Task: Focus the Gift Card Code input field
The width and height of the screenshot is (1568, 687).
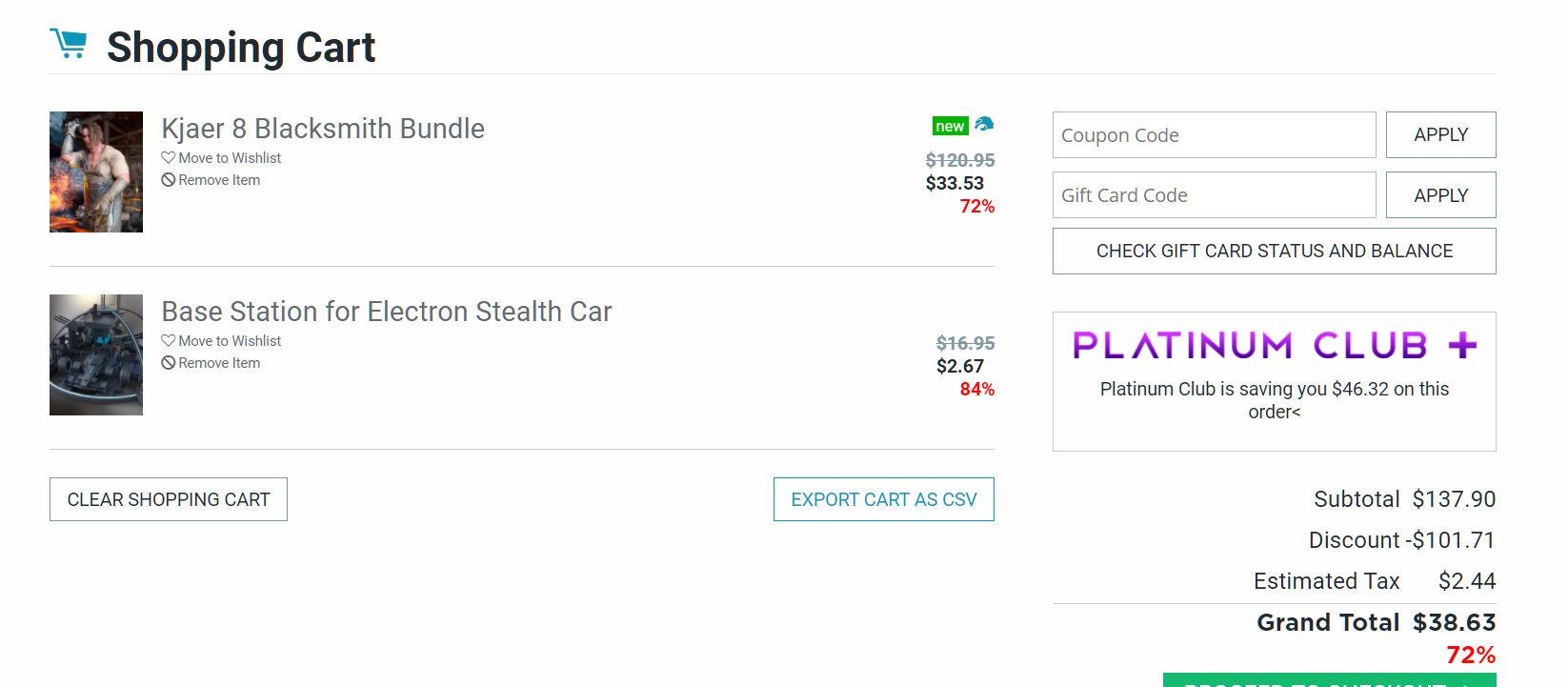Action: coord(1214,195)
